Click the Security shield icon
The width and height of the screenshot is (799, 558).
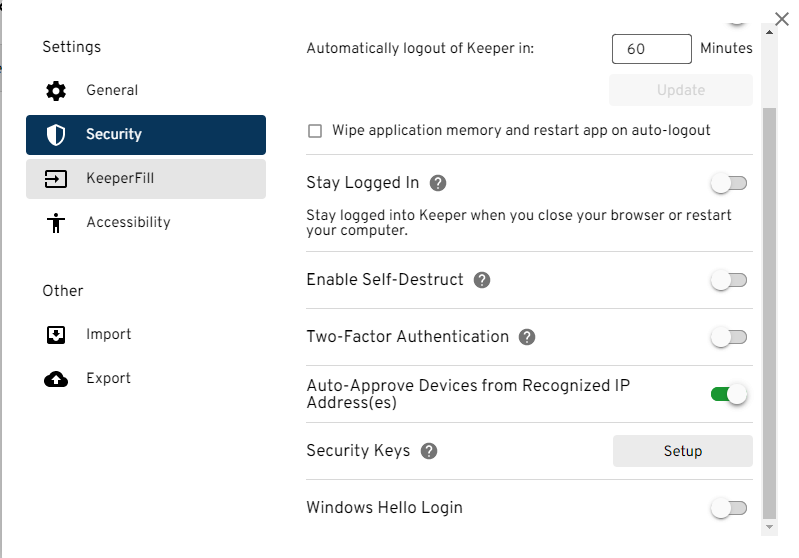tap(56, 134)
